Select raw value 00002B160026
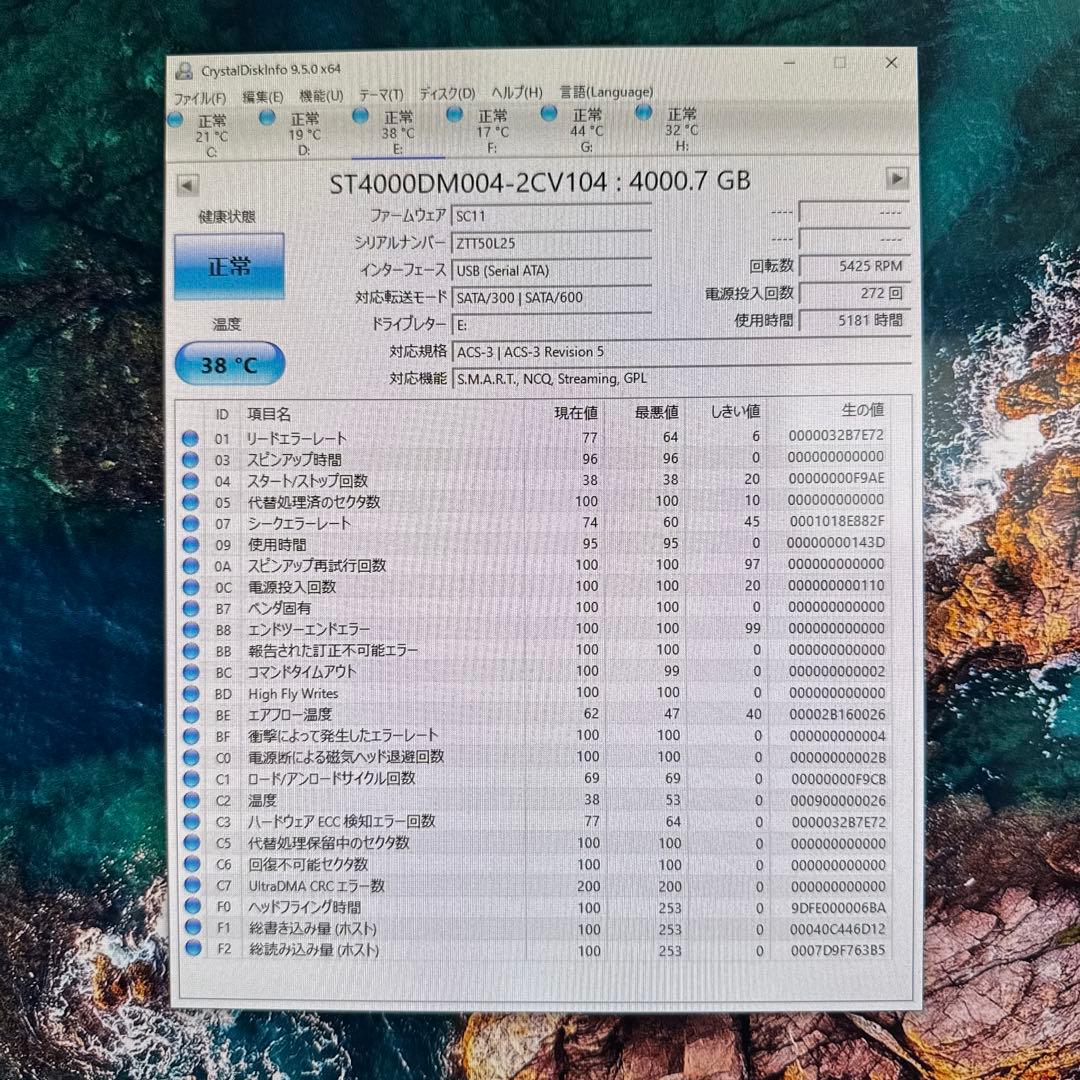1080x1080 pixels. [838, 714]
